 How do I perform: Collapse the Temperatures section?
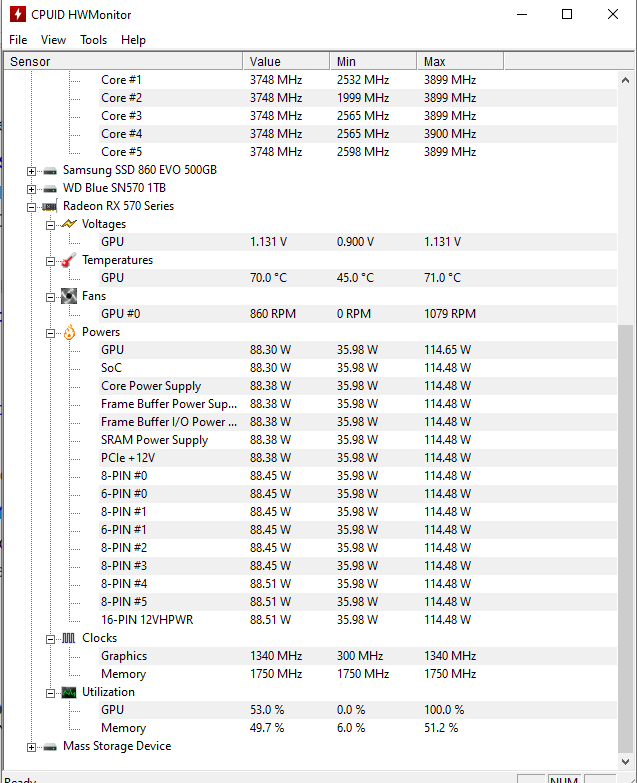50,261
